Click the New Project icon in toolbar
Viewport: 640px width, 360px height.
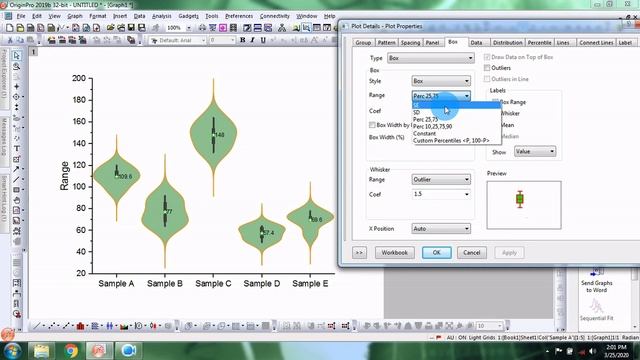tap(9, 28)
